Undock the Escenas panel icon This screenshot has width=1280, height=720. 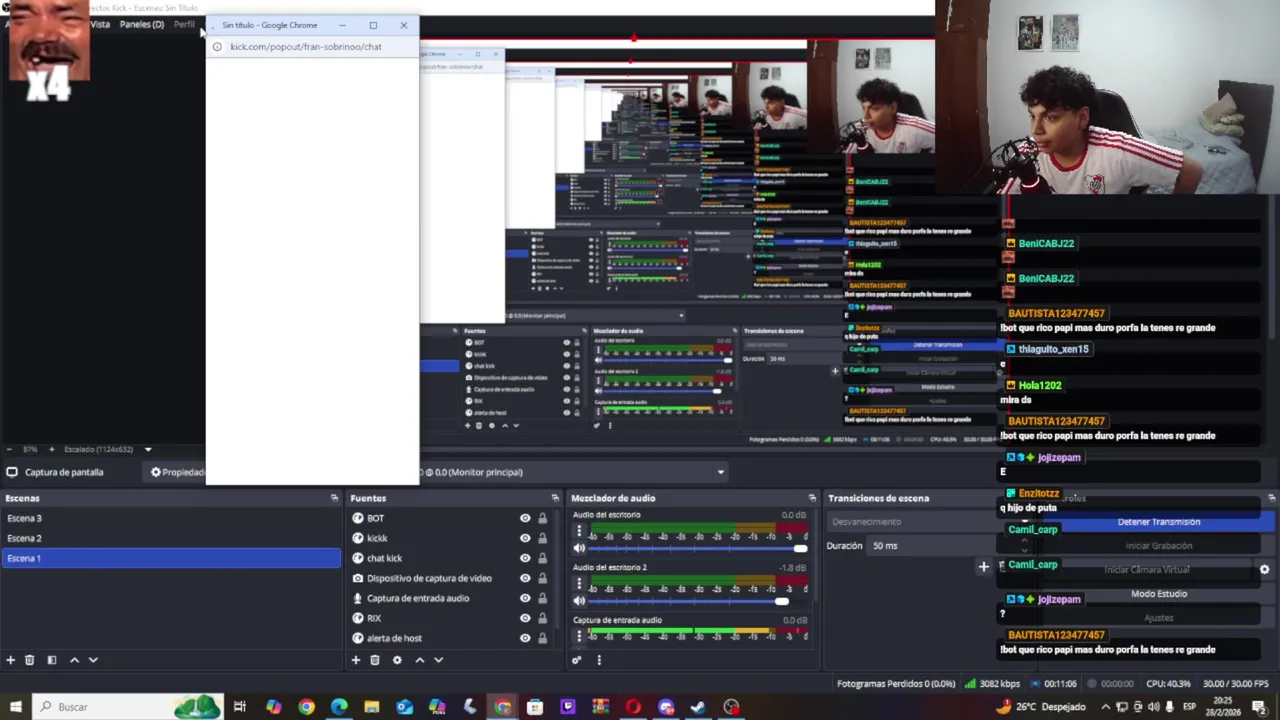coord(334,498)
